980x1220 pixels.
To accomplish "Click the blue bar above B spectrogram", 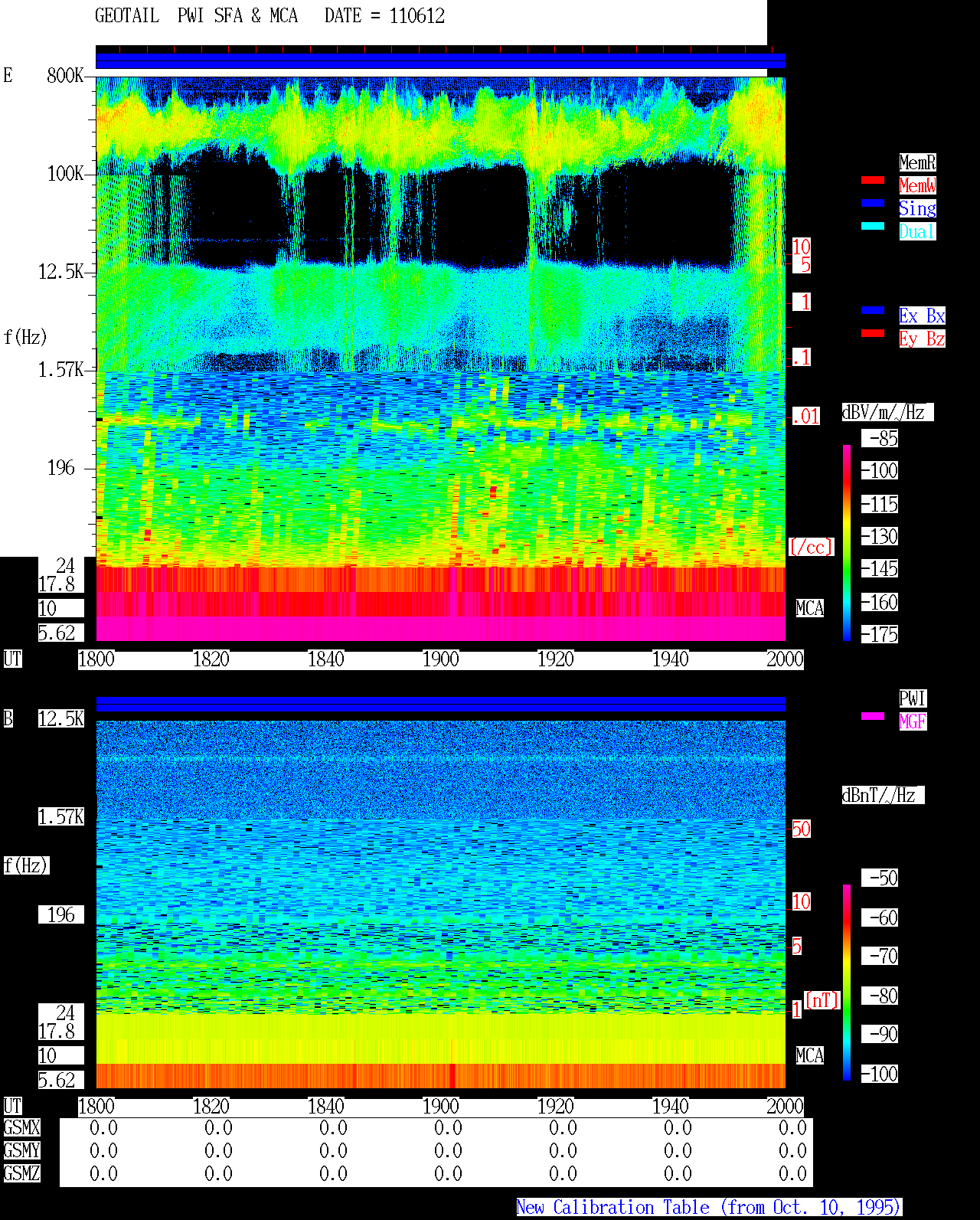I will click(440, 705).
